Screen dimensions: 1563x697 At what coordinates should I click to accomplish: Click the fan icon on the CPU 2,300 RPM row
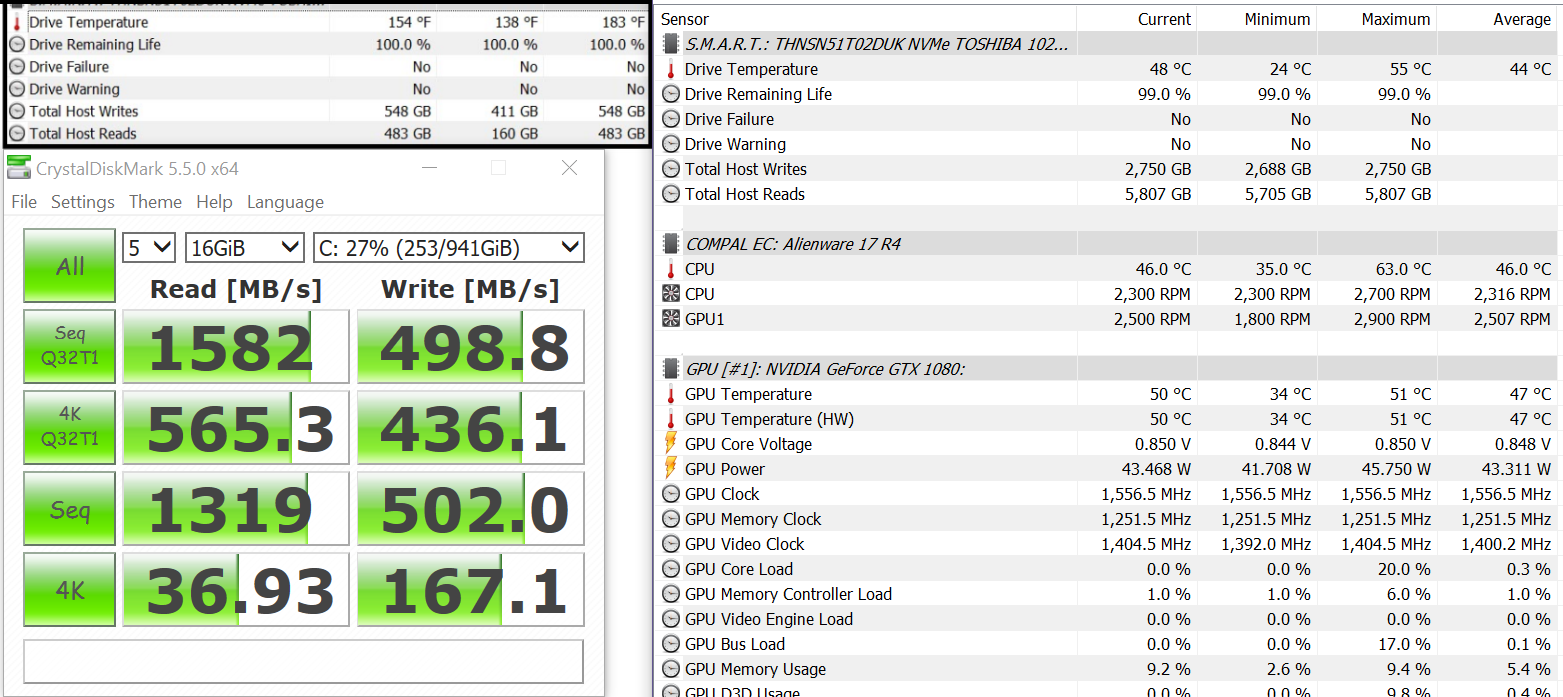pos(671,294)
